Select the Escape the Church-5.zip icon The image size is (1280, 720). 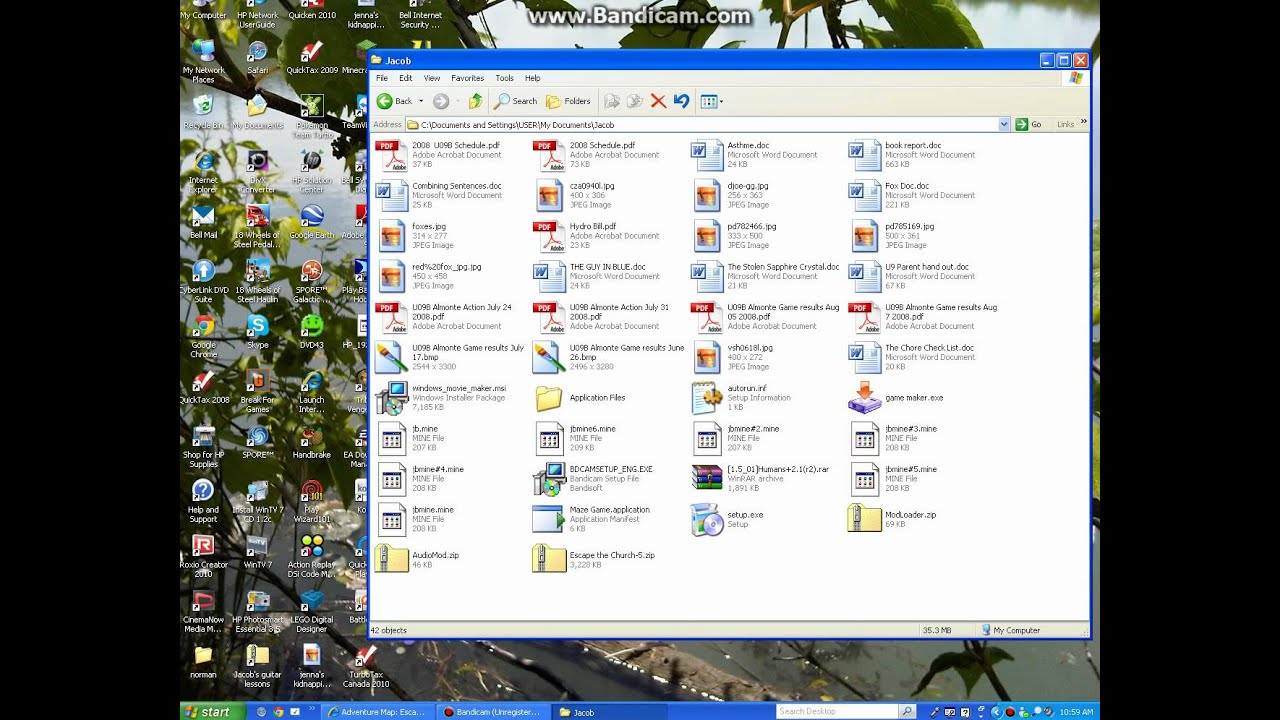549,558
